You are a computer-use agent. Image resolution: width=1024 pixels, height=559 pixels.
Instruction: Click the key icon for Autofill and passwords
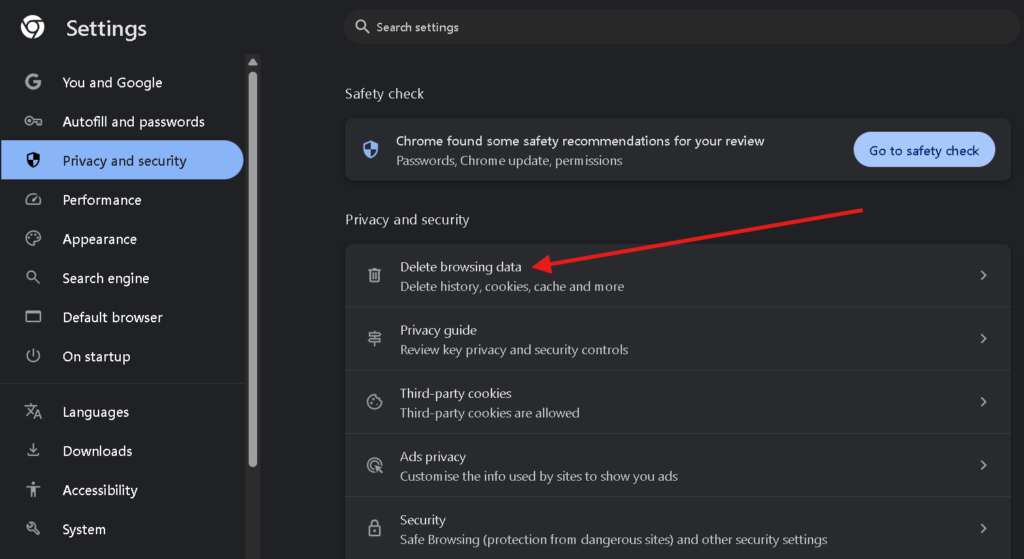pos(33,121)
